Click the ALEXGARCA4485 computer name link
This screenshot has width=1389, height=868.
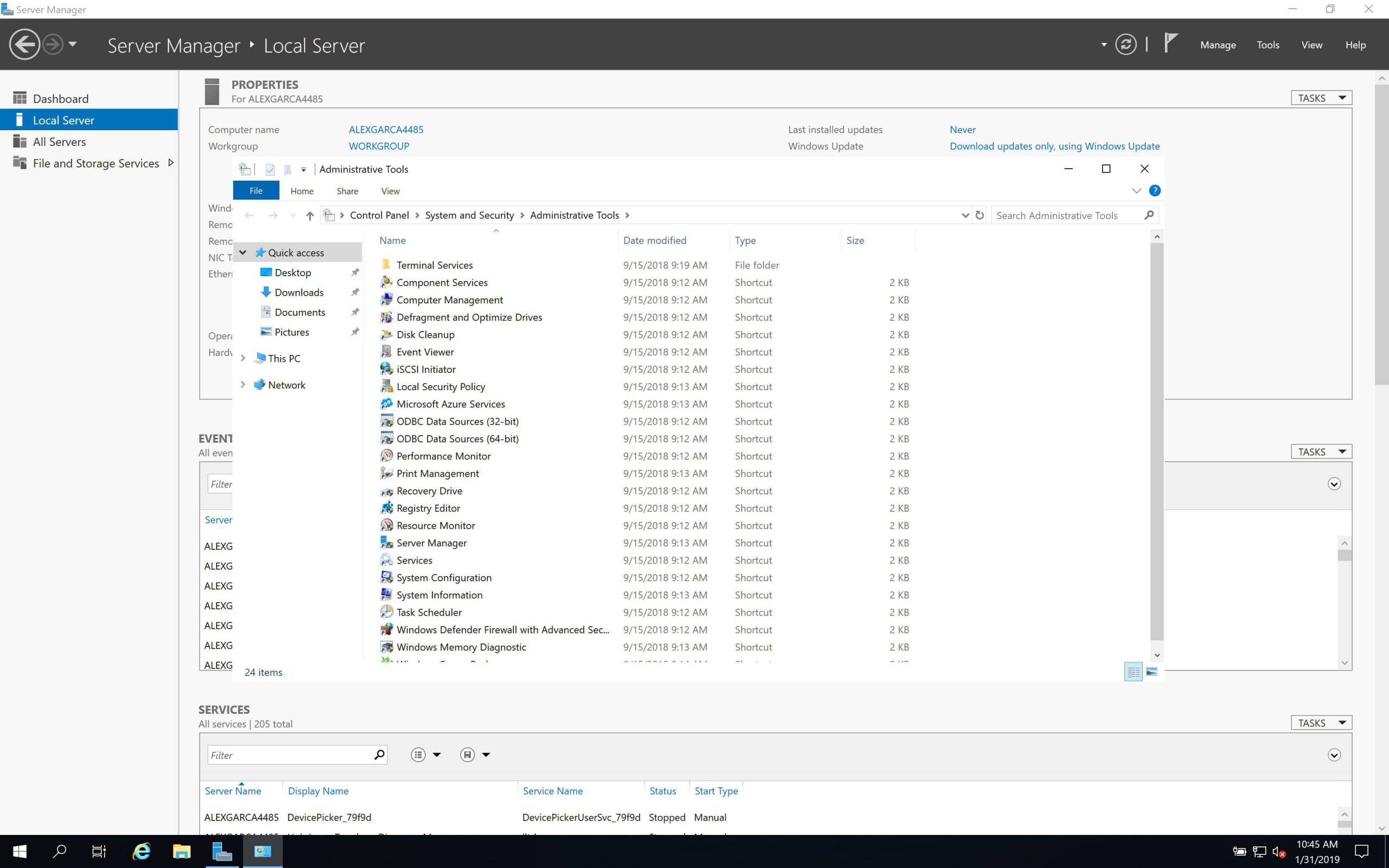pyautogui.click(x=386, y=130)
